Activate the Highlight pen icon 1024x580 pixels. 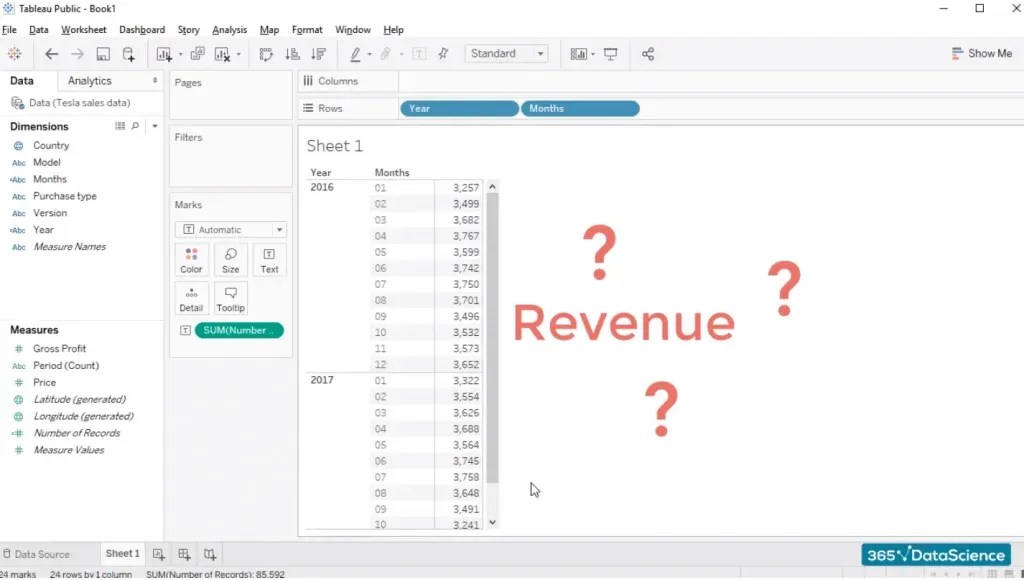coord(354,54)
